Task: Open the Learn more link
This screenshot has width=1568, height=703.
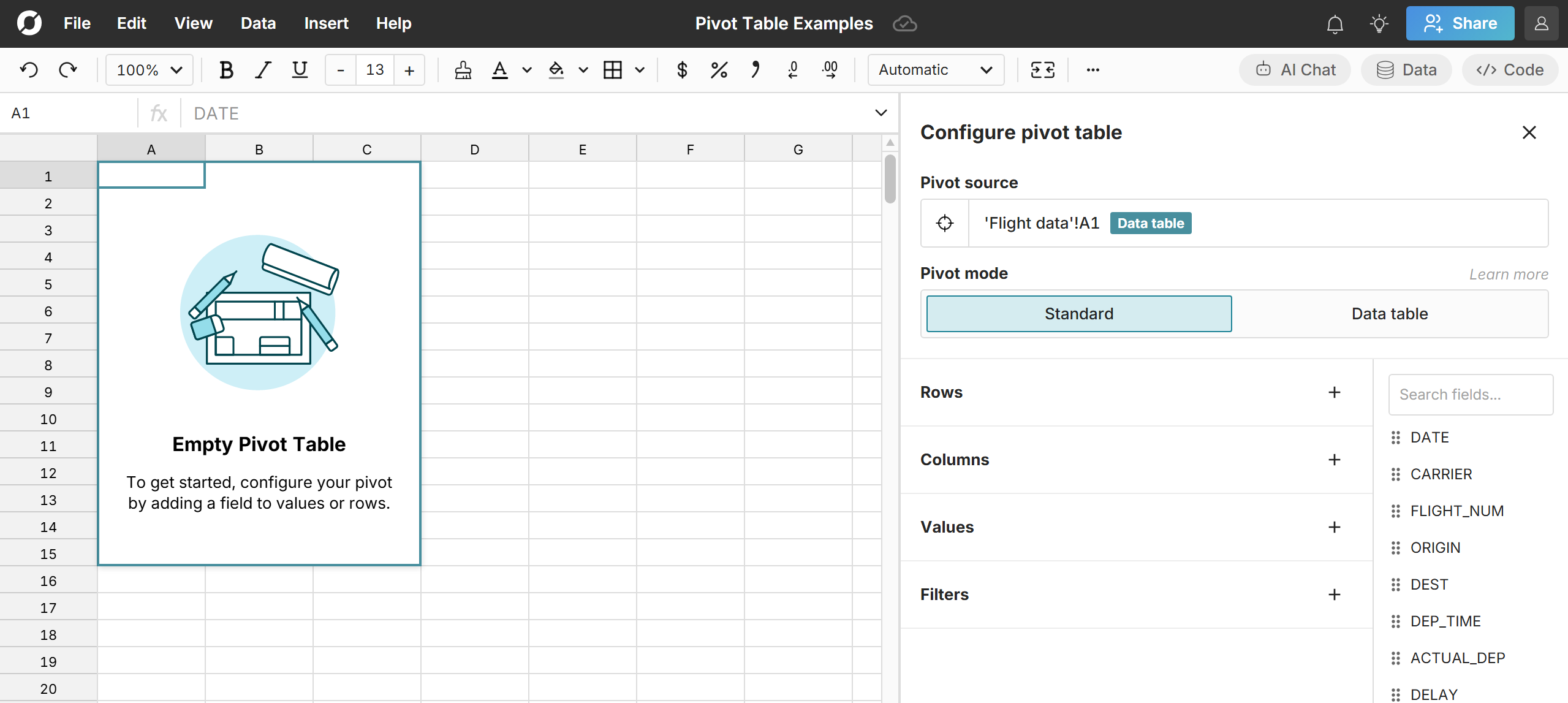Action: point(1508,274)
